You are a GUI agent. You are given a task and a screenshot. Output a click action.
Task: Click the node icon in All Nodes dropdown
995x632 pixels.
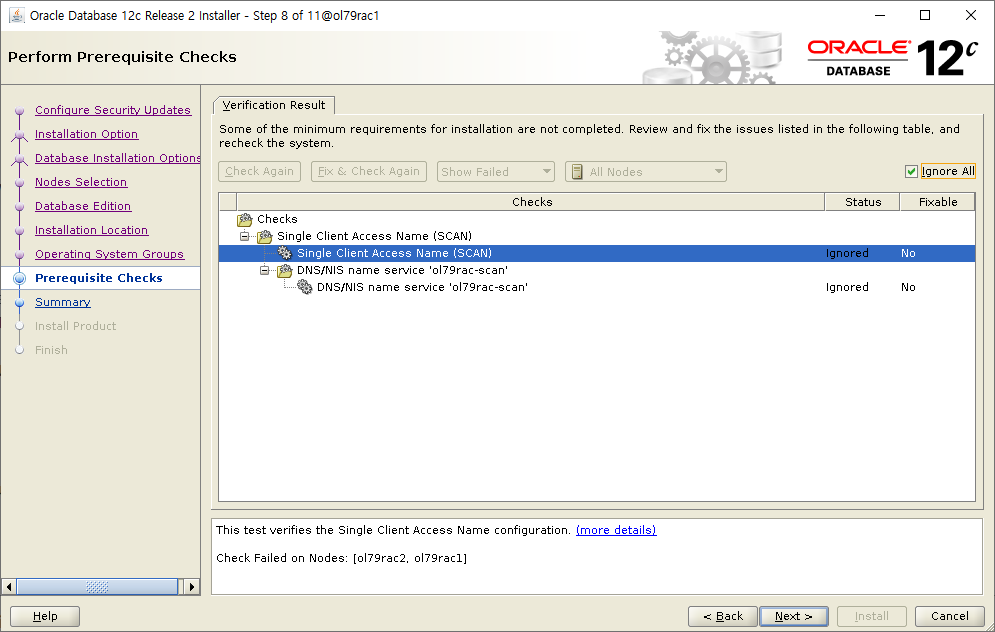coord(577,172)
